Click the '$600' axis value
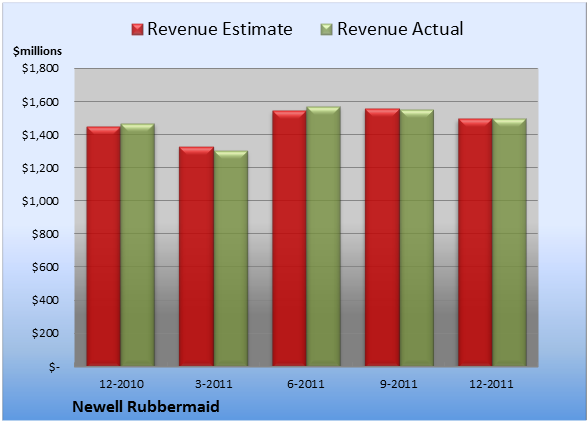588x422 pixels. click(x=45, y=267)
